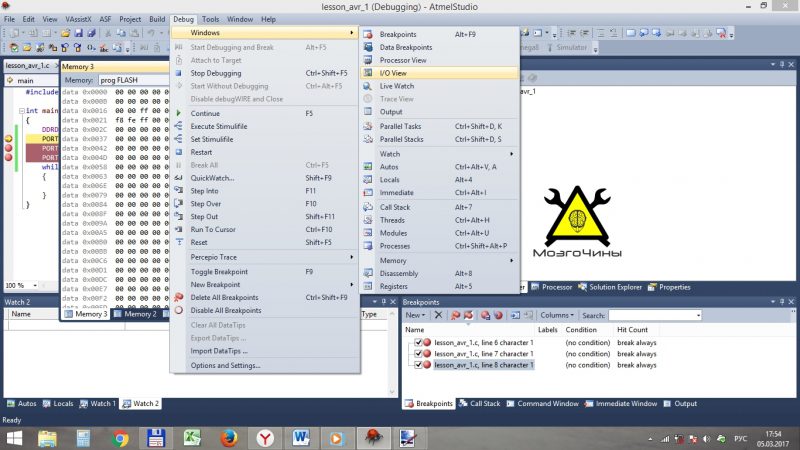Open the Columns dropdown in Breakpoints panel

pyautogui.click(x=557, y=315)
